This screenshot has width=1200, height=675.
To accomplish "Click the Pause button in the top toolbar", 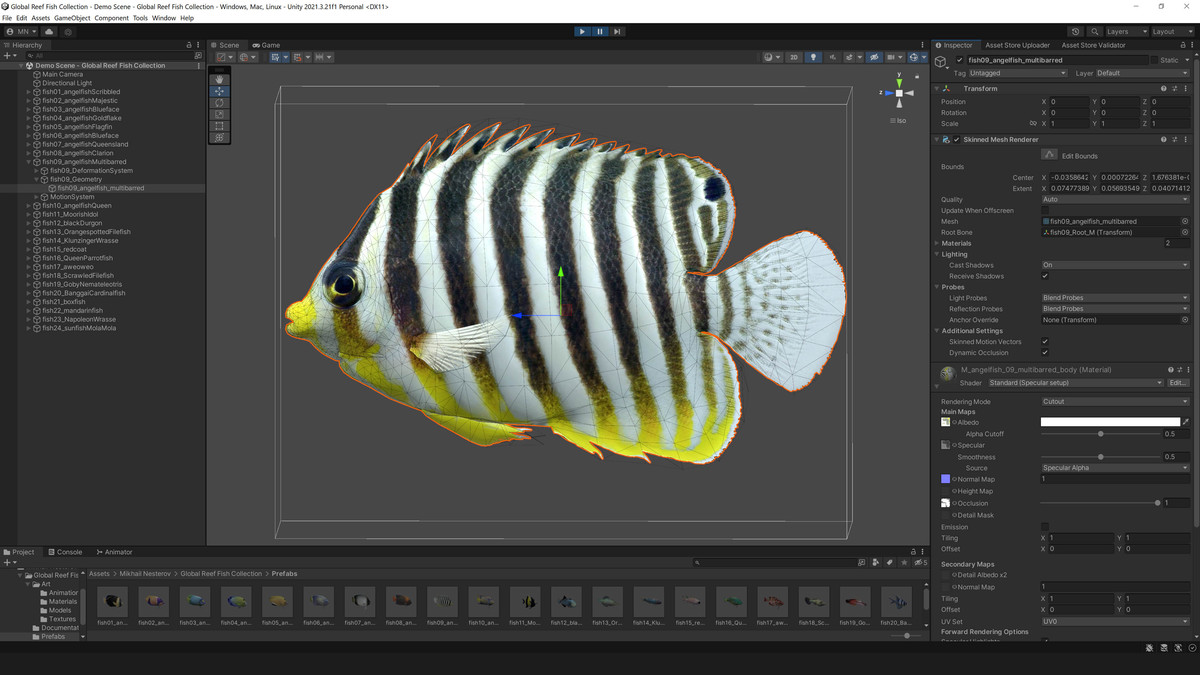I will click(599, 31).
